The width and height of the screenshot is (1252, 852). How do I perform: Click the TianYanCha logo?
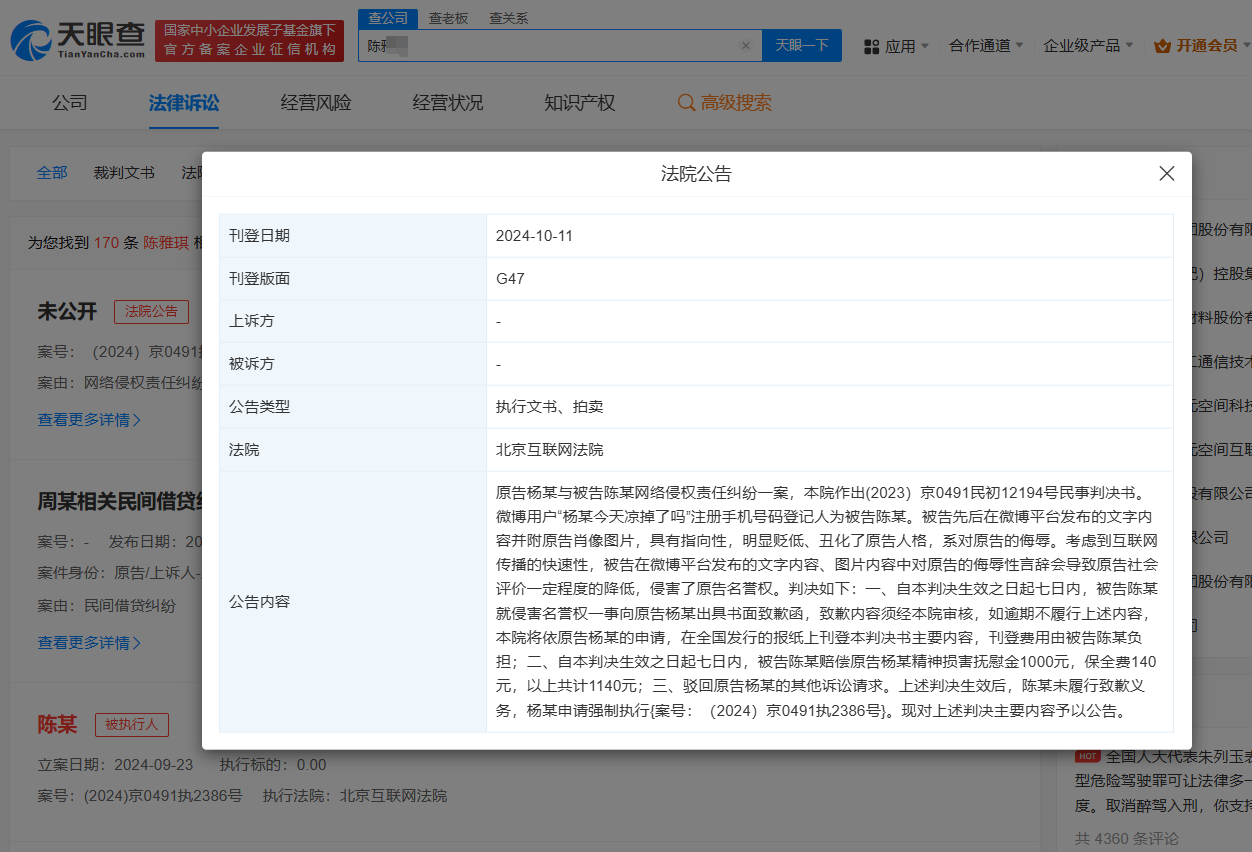(78, 40)
